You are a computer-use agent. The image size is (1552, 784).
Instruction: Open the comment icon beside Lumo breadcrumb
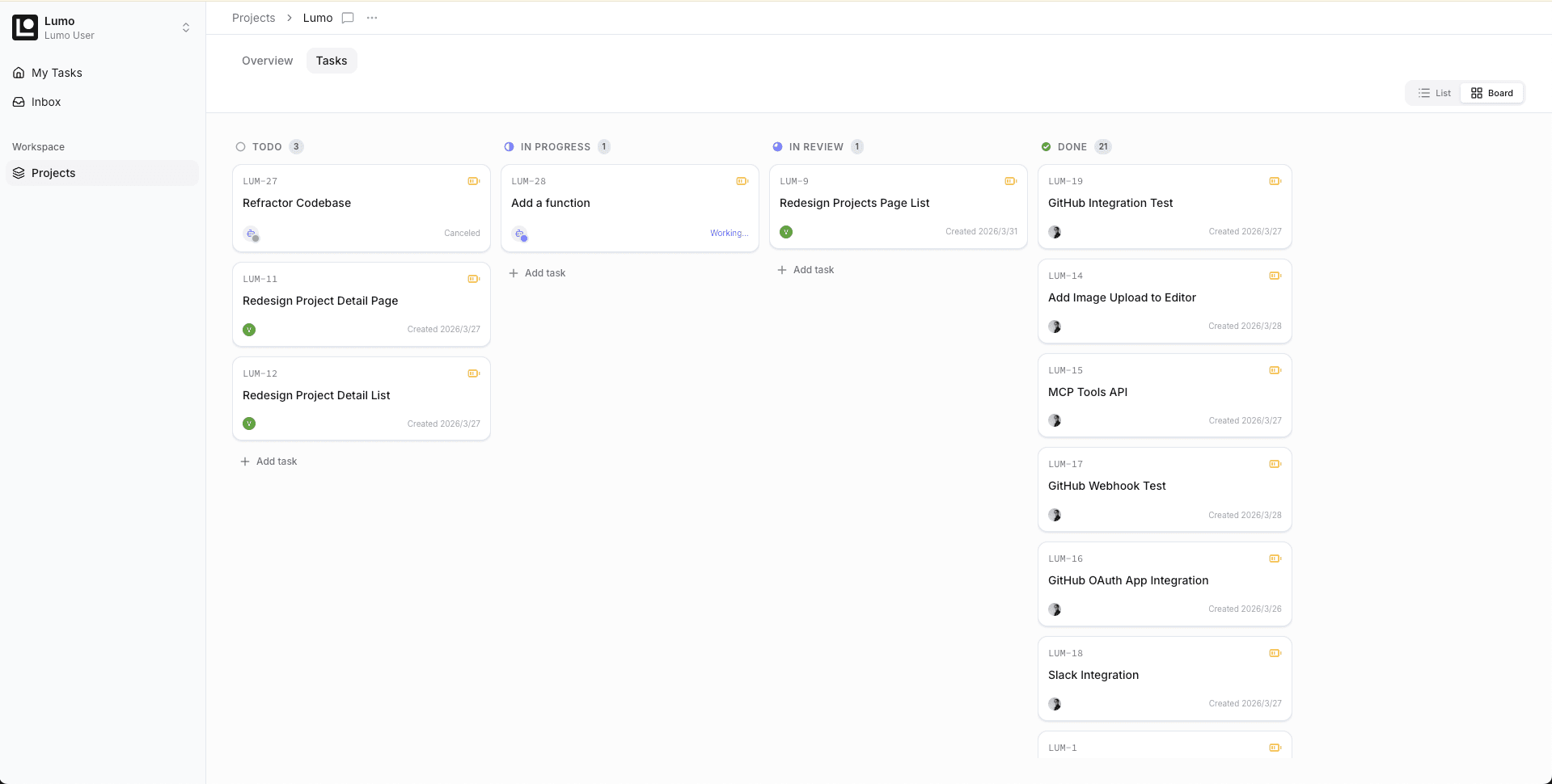pyautogui.click(x=348, y=18)
